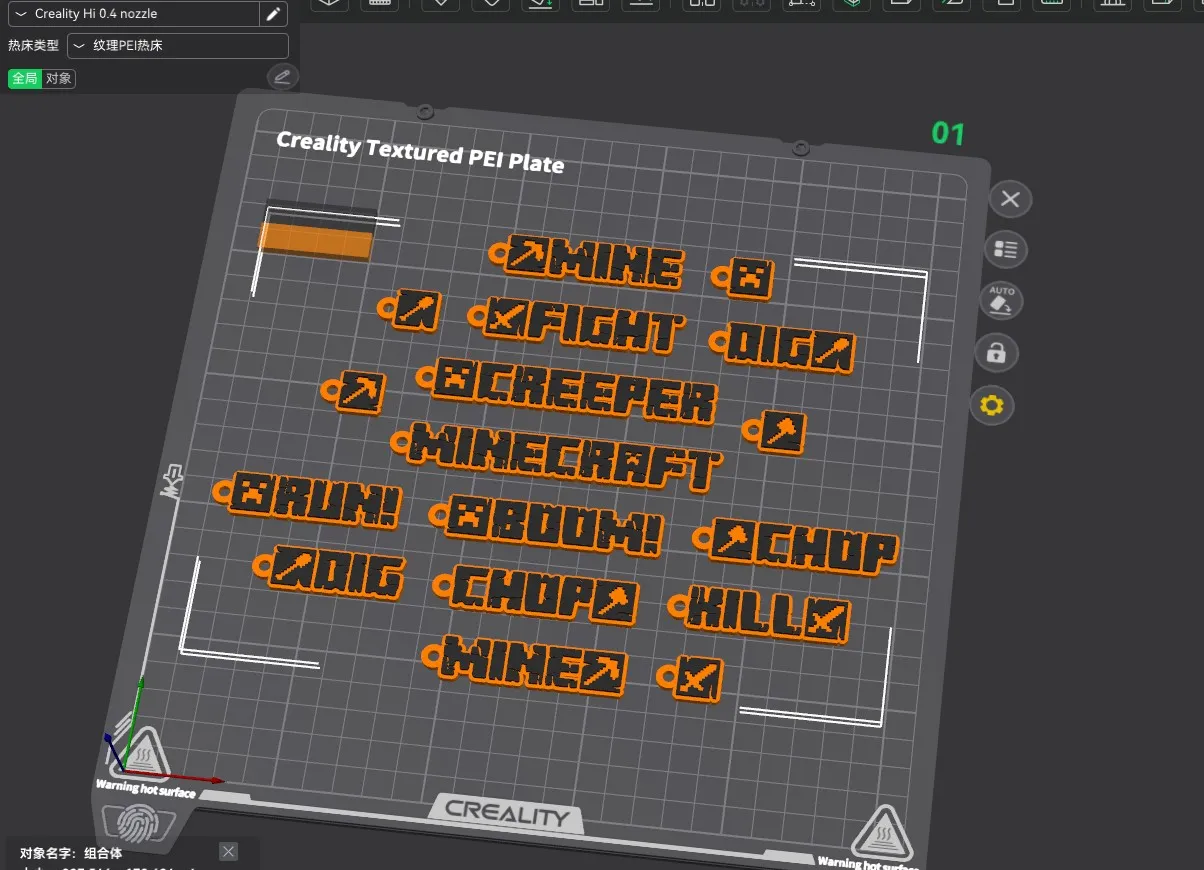
Task: Click the green plate number 01
Action: [x=948, y=133]
